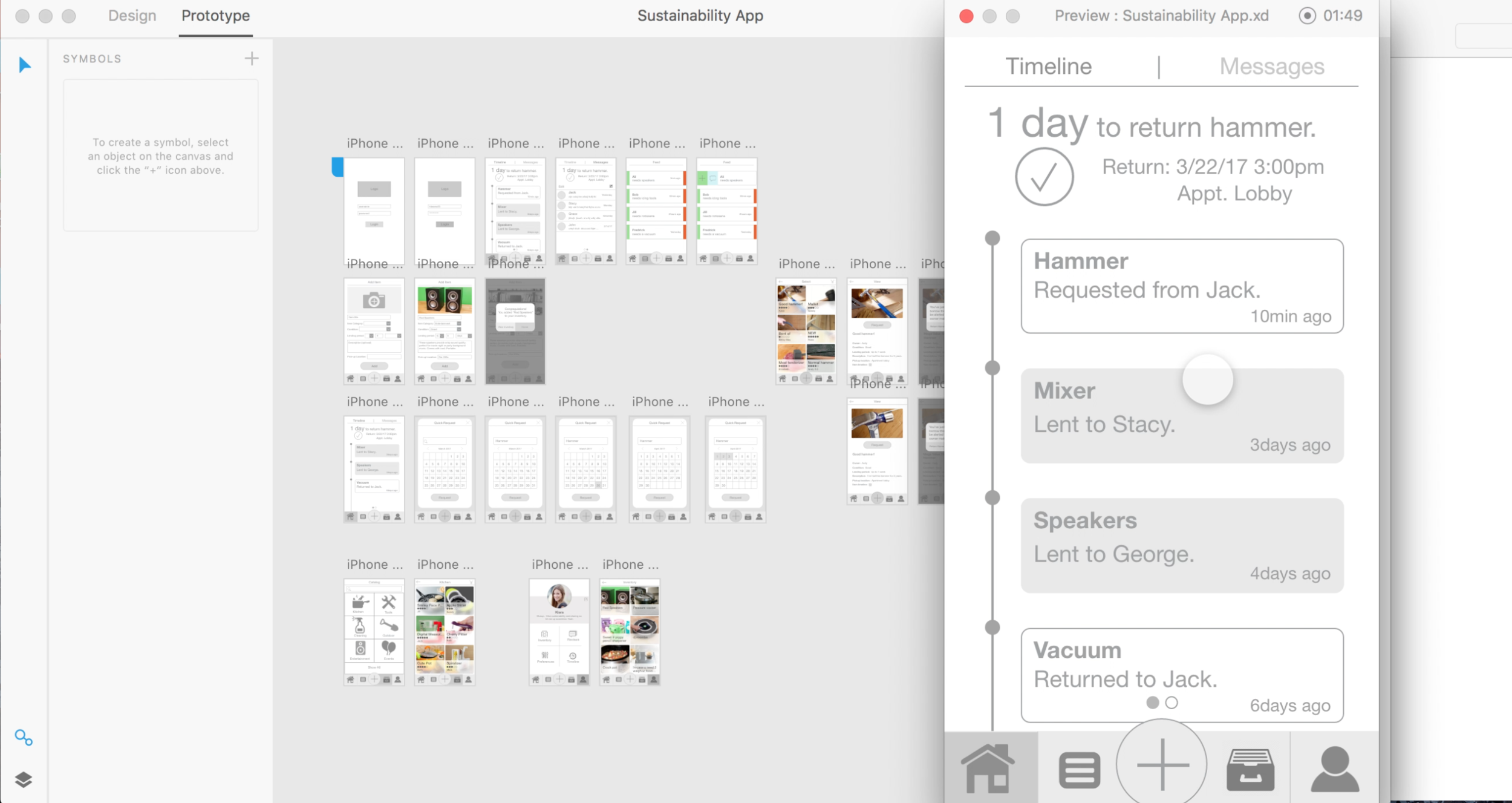Select the filled page indicator dot
The image size is (1512, 803).
click(x=1152, y=703)
